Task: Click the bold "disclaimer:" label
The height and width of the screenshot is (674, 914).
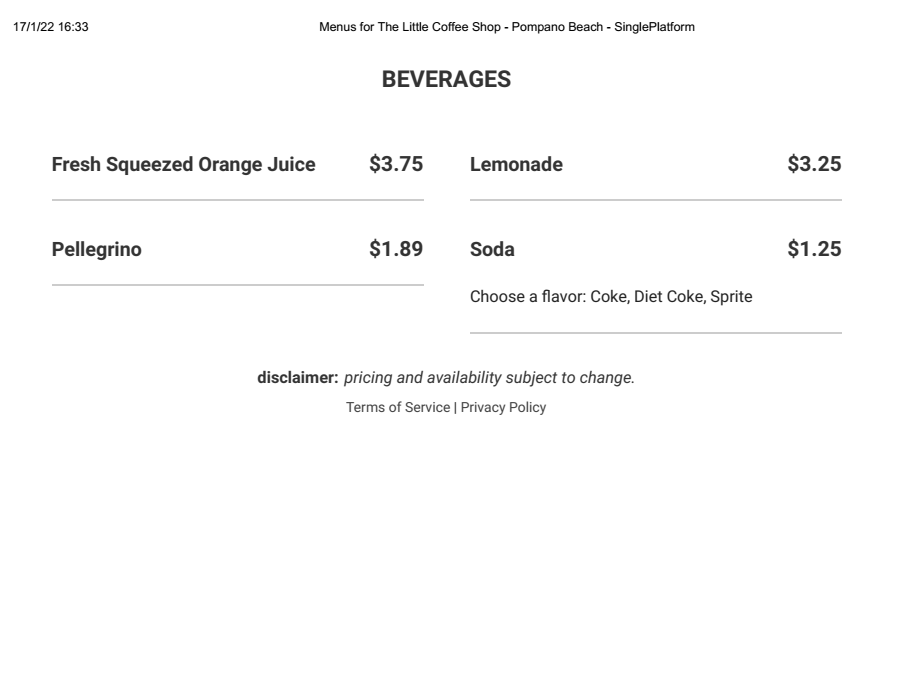Action: [x=298, y=378]
